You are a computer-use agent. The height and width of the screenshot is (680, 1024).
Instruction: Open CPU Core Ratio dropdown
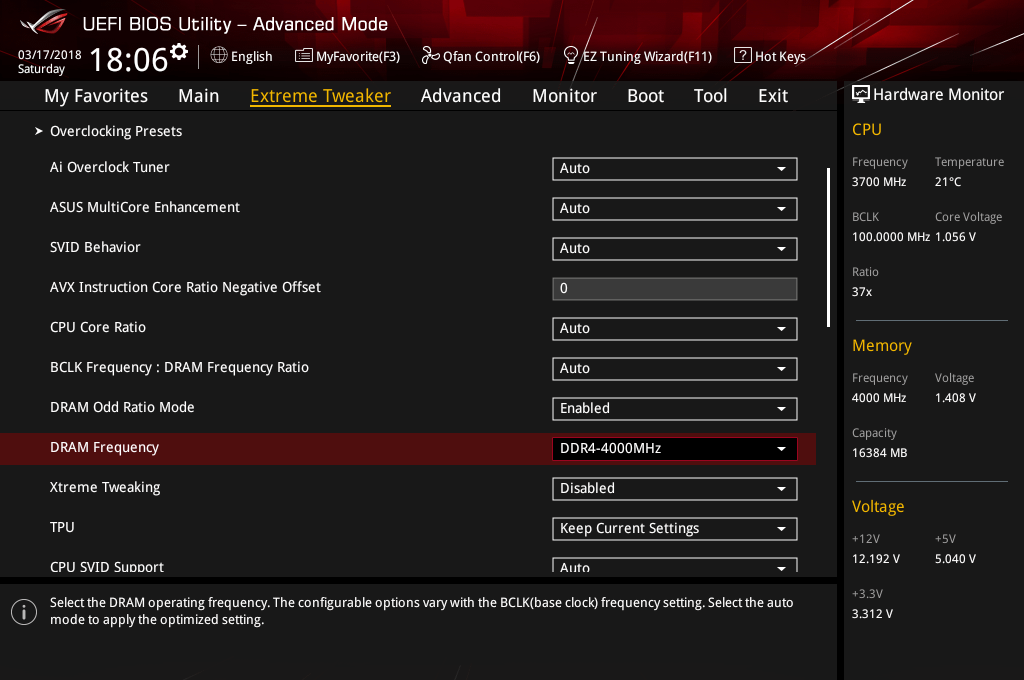(675, 329)
